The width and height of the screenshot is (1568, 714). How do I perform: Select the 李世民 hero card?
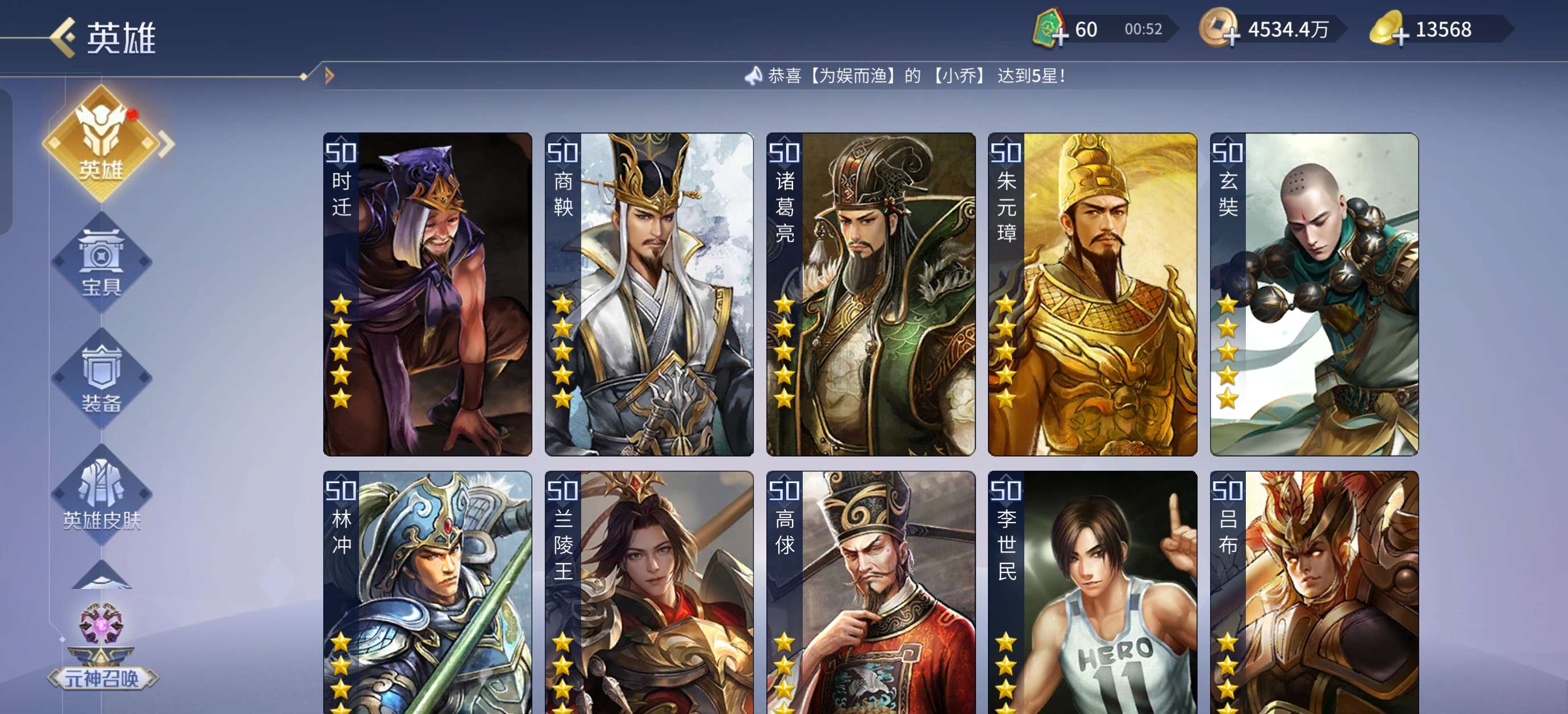click(x=1092, y=592)
